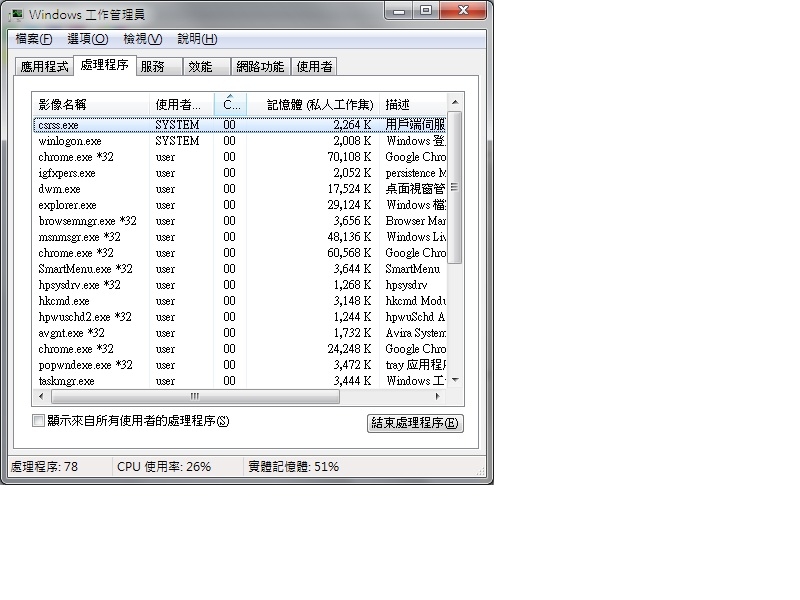This screenshot has width=800, height=600.
Task: Open the 說明(H) menu
Action: (197, 39)
